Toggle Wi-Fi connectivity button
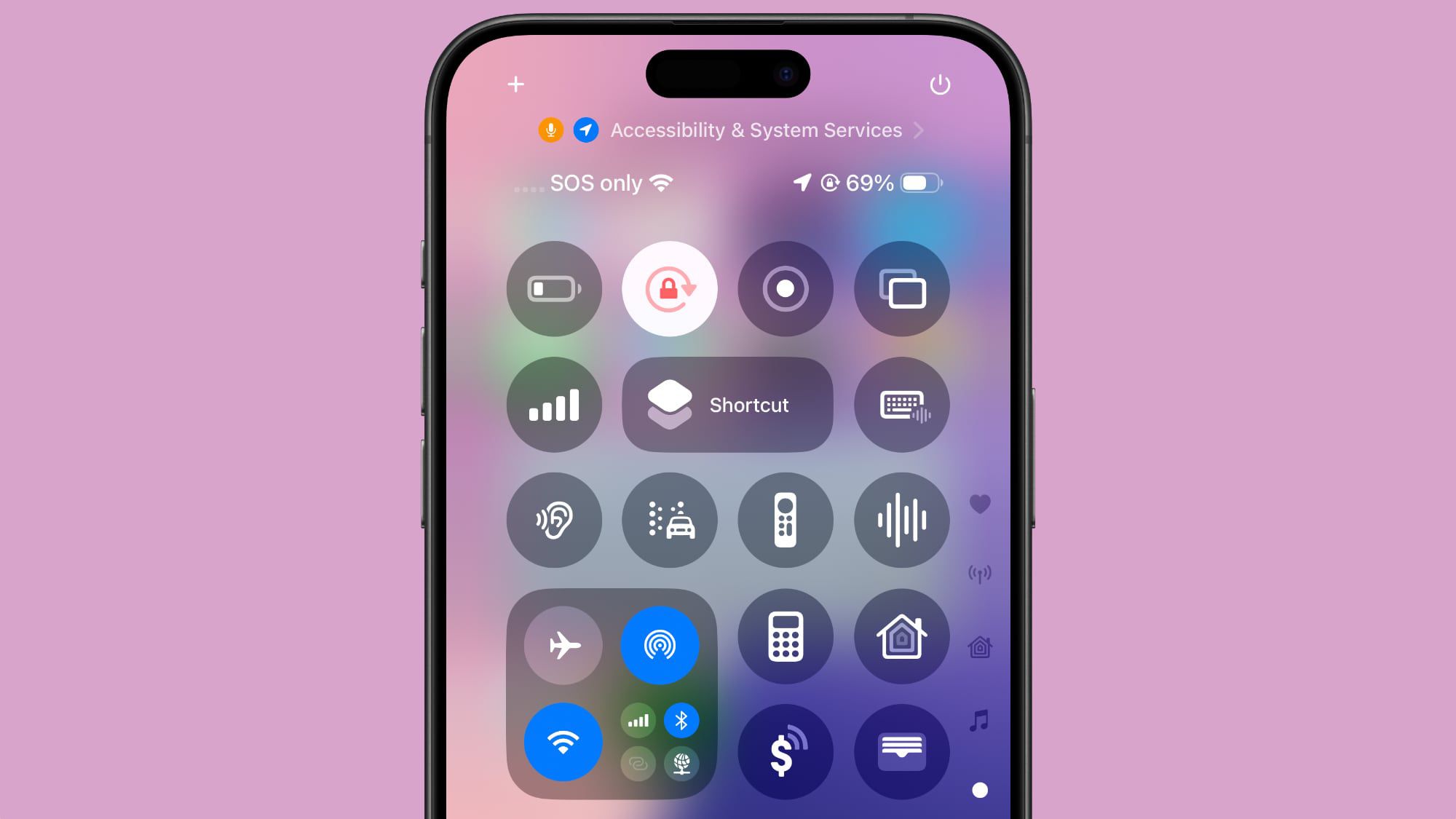This screenshot has width=1456, height=819. 563,740
